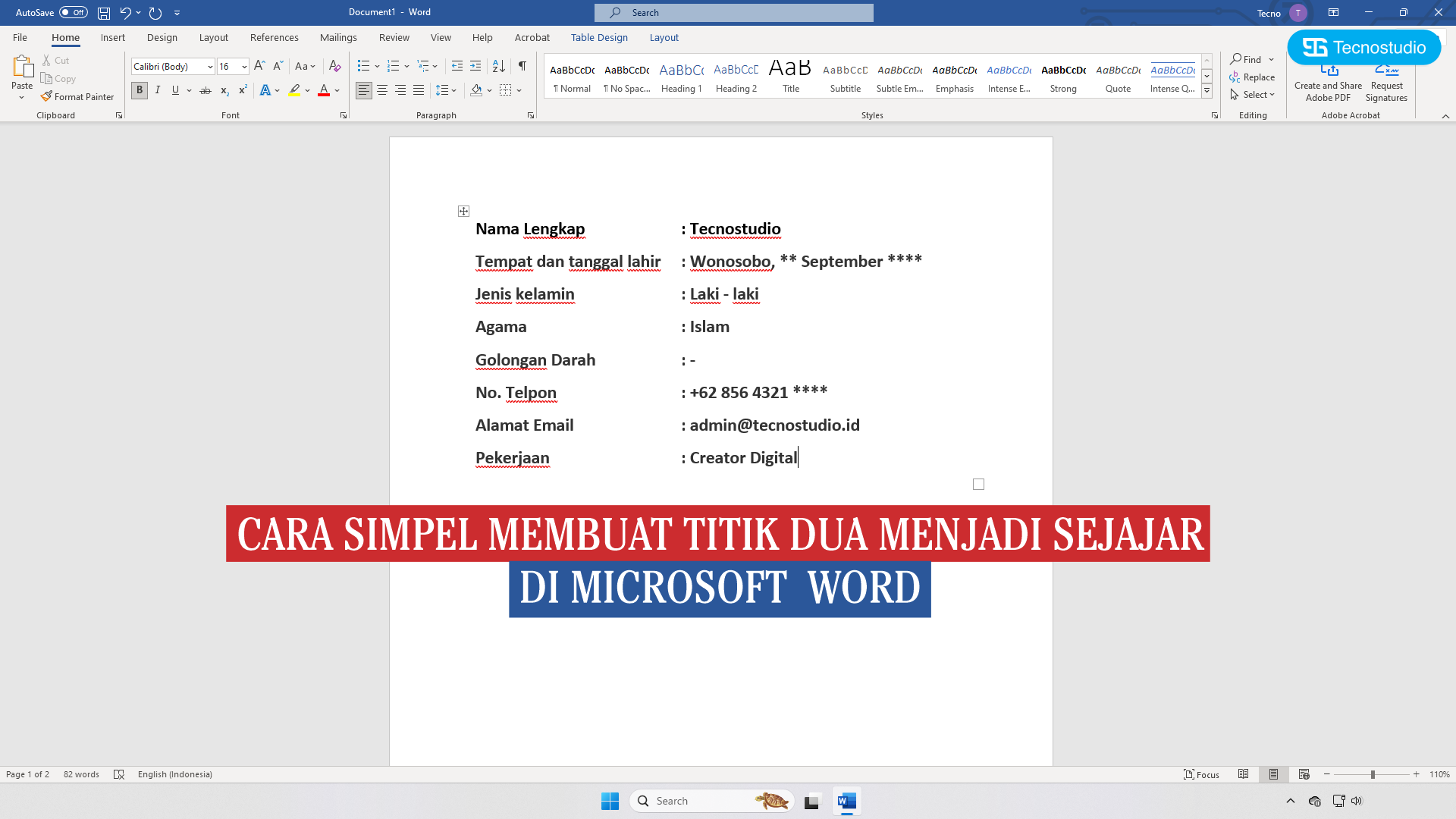Toggle Show/Hide paragraph marks
Viewport: 1456px width, 819px height.
522,66
